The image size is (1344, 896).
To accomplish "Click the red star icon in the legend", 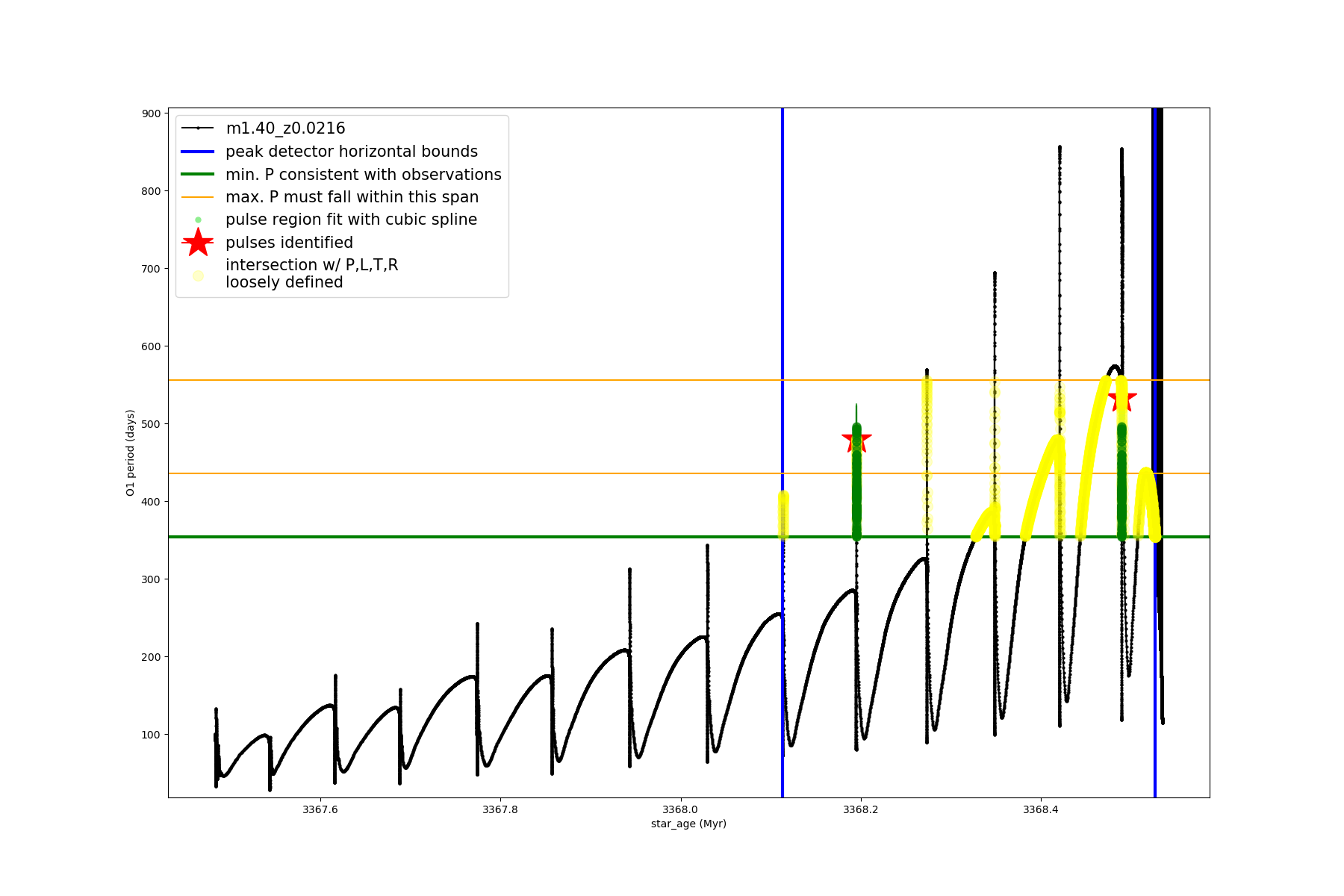I will tap(198, 243).
